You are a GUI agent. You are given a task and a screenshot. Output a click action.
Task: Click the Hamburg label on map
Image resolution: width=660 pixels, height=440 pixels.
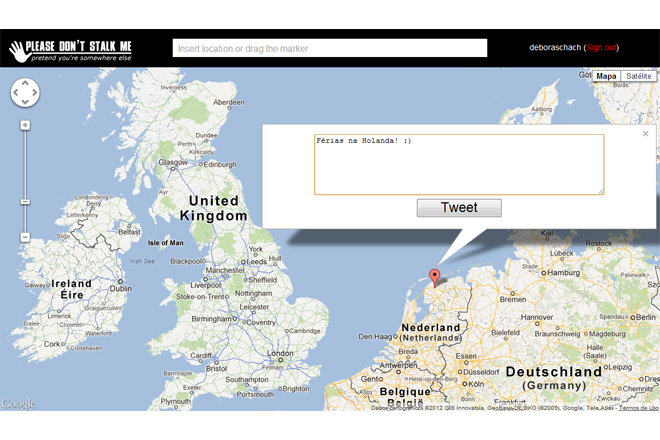point(564,272)
